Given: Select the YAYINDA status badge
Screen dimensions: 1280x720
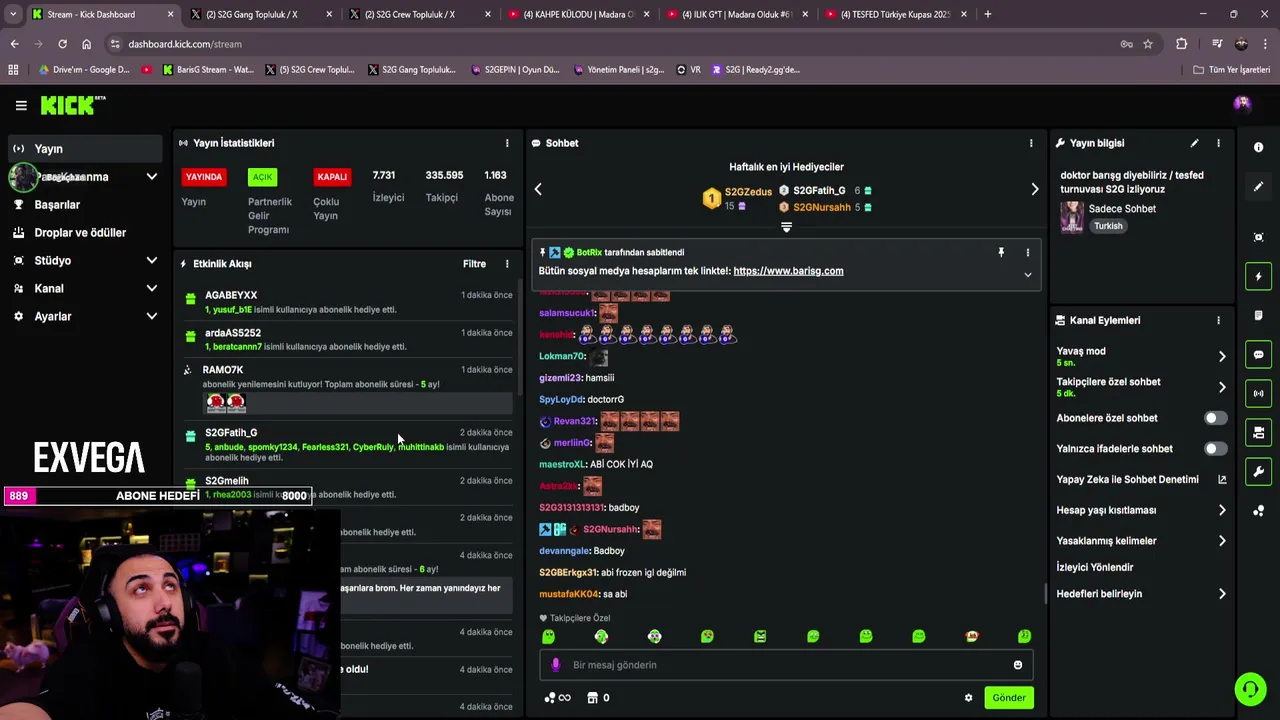Looking at the screenshot, I should point(204,177).
